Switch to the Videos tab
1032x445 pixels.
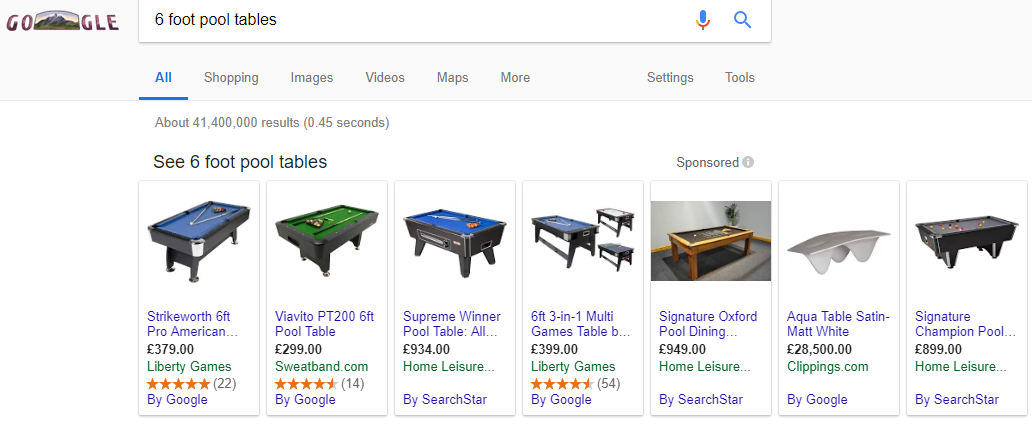point(385,78)
